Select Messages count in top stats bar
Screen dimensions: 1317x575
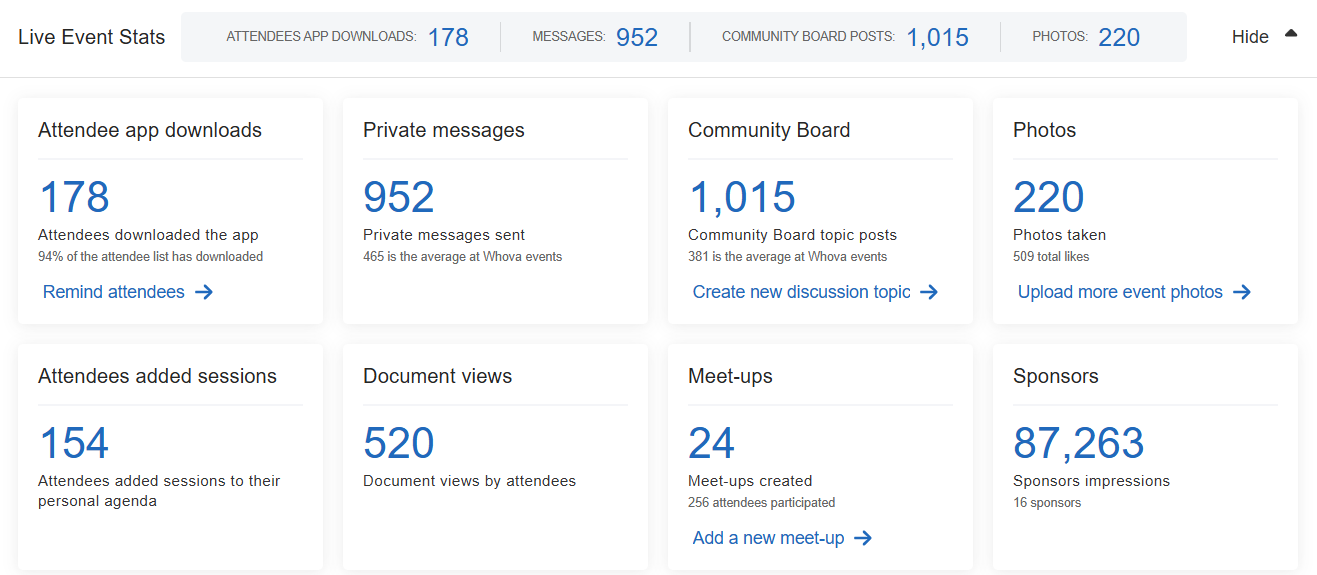click(x=595, y=37)
